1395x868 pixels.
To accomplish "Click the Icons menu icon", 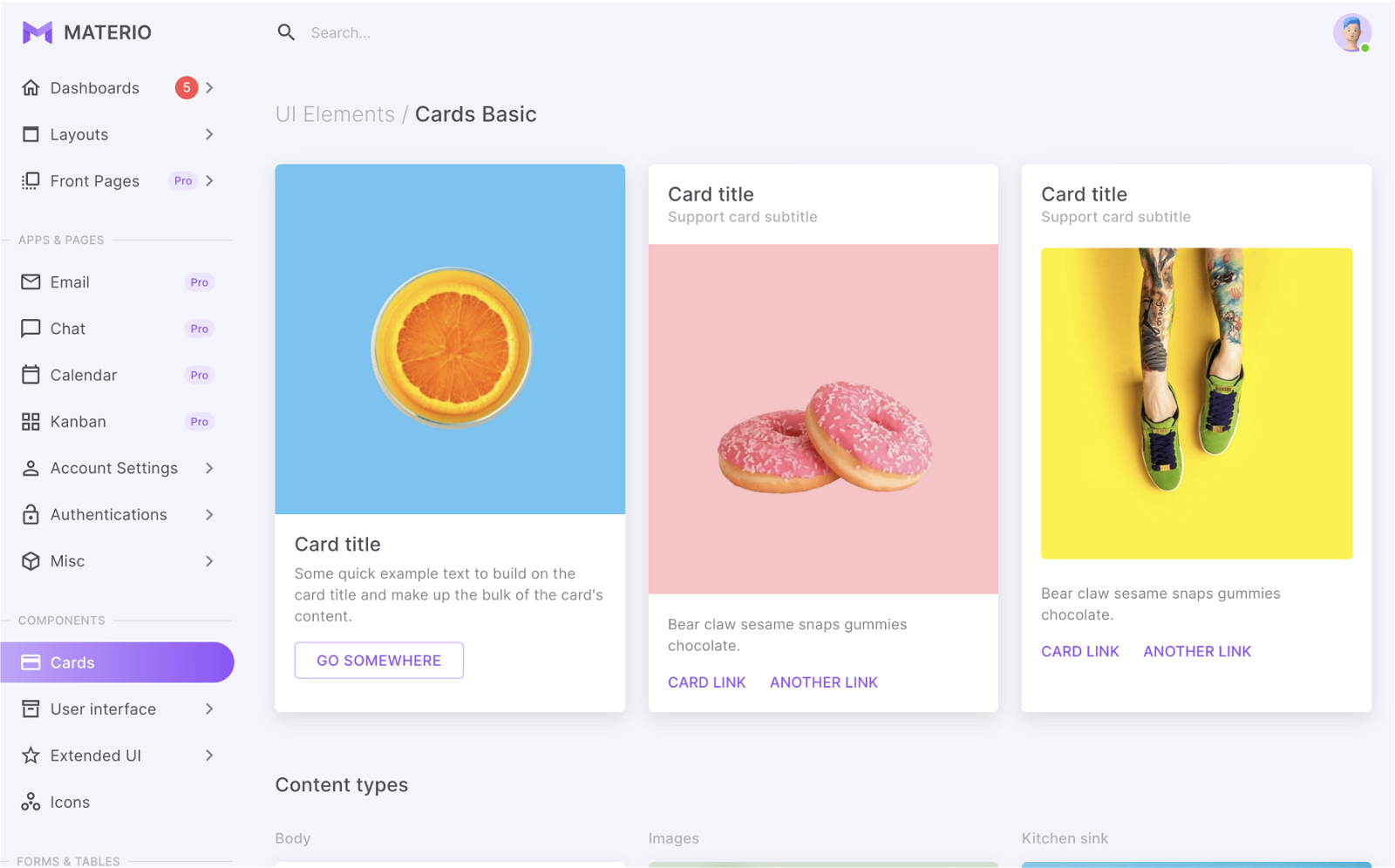I will click(31, 802).
